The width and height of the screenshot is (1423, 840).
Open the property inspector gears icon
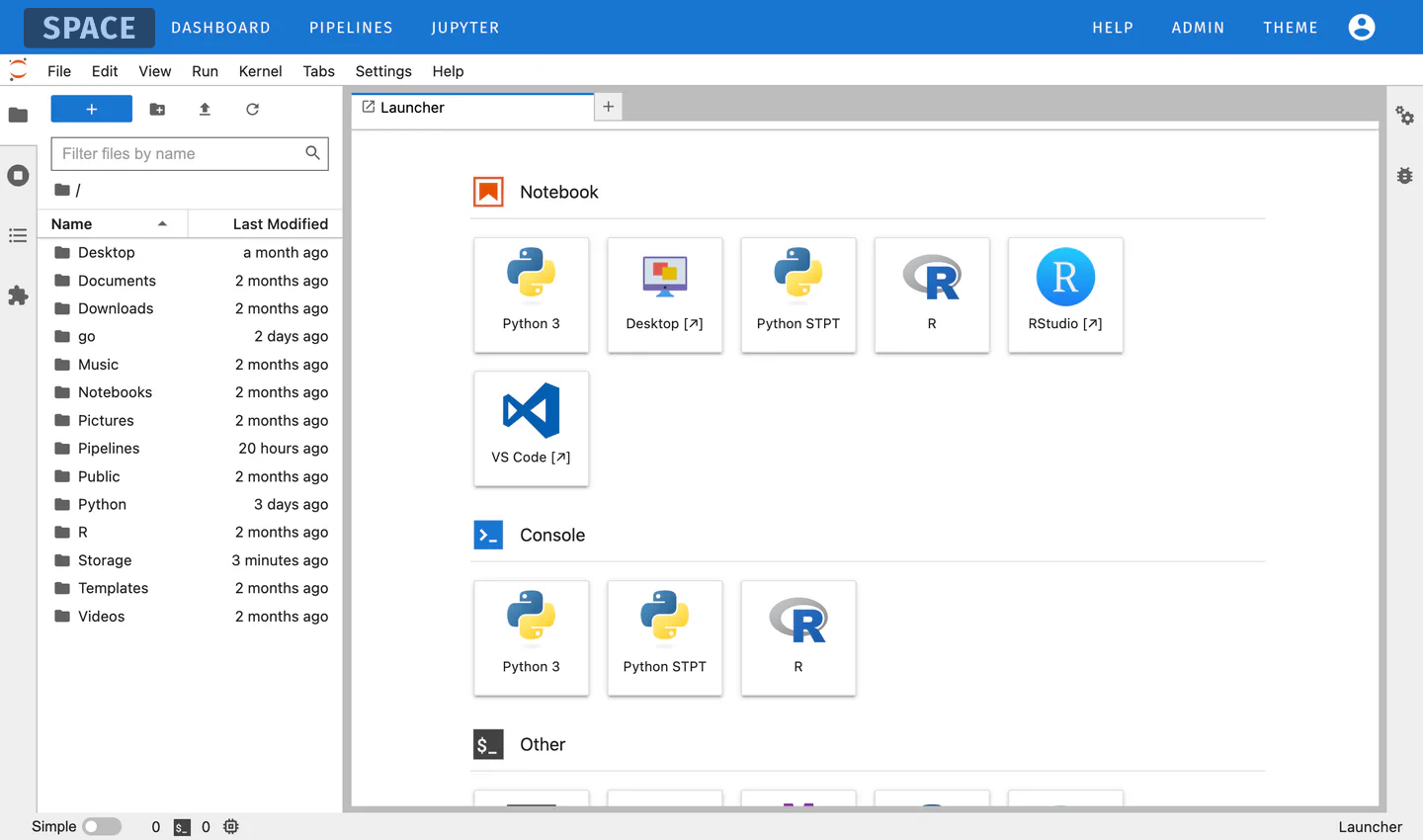1404,116
